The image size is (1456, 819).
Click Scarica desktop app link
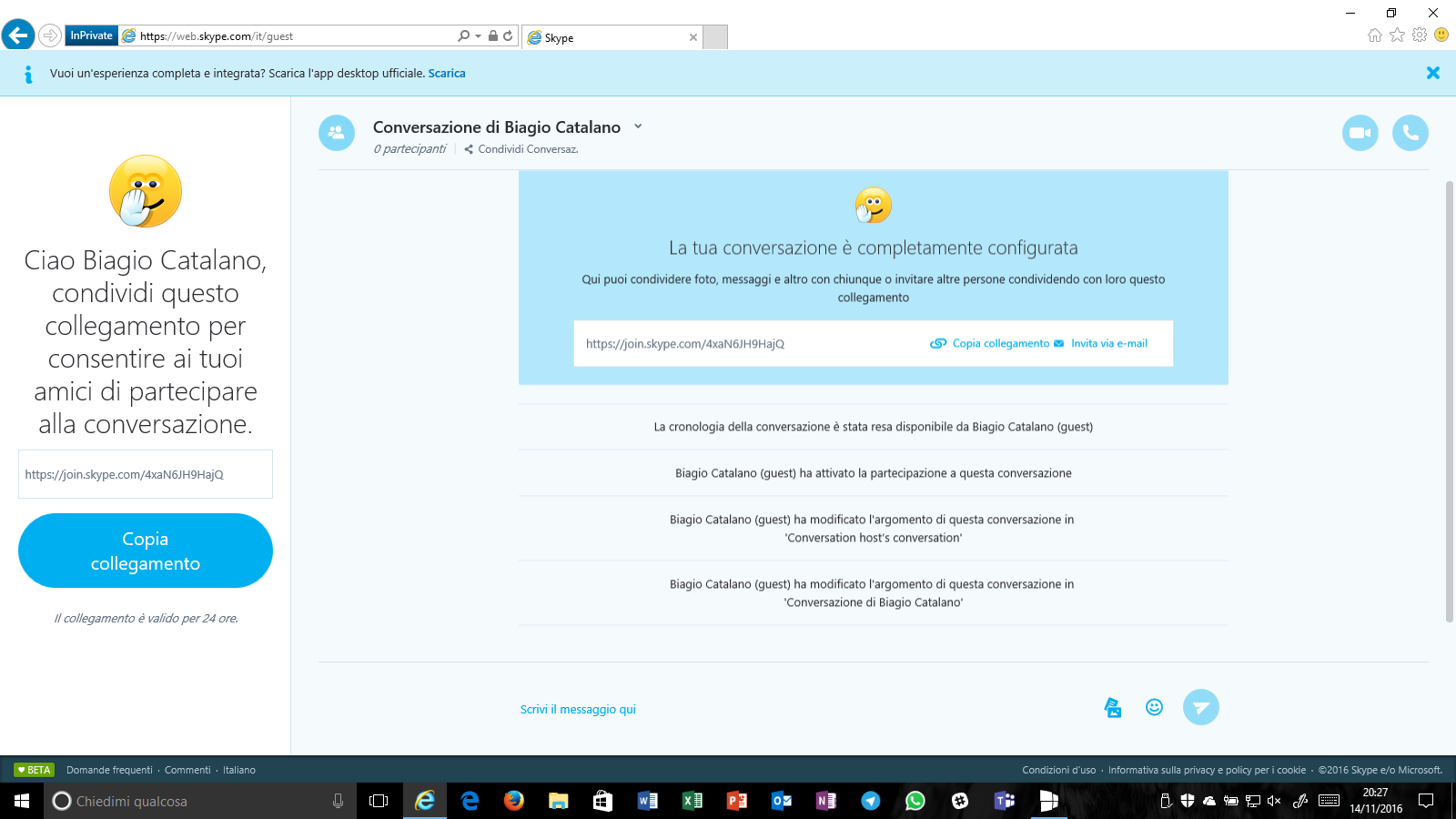pyautogui.click(x=447, y=74)
